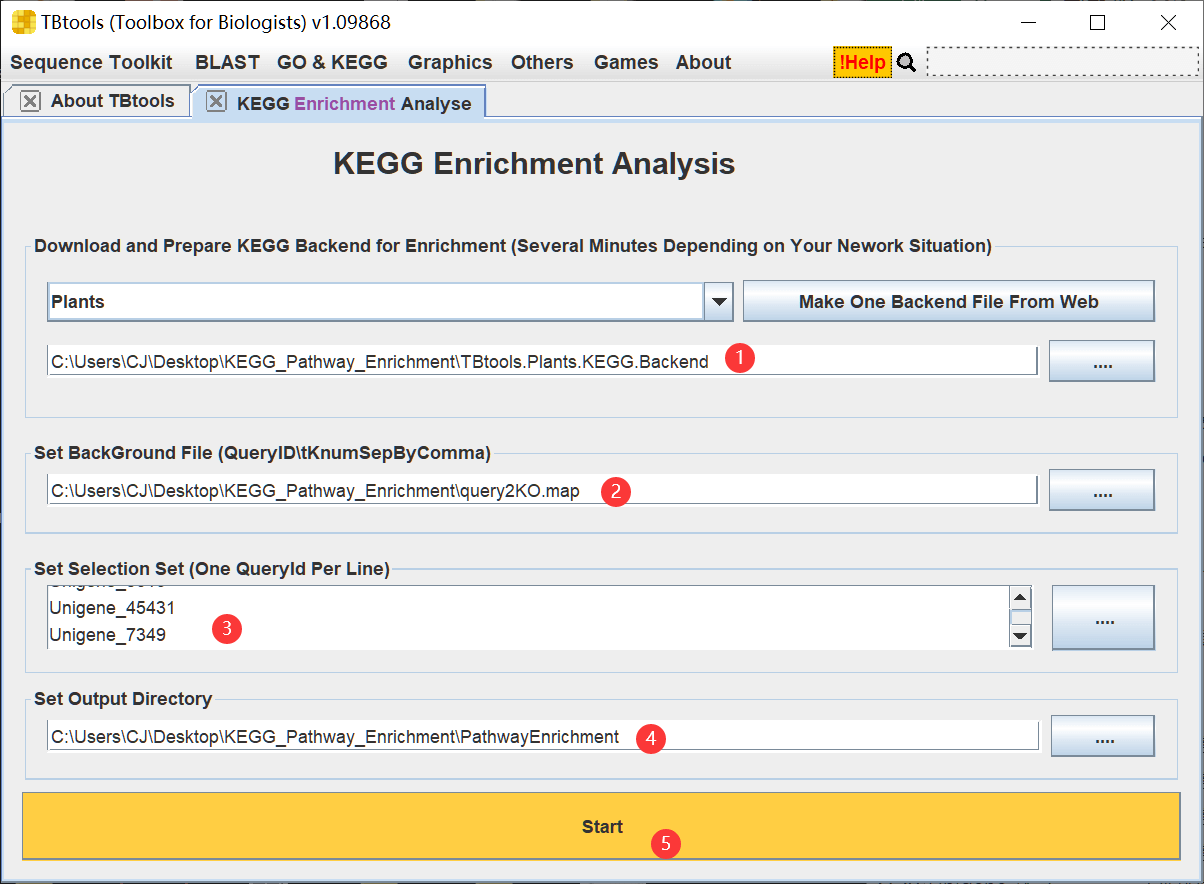The height and width of the screenshot is (884, 1204).
Task: Open the Graphics menu
Action: point(450,62)
